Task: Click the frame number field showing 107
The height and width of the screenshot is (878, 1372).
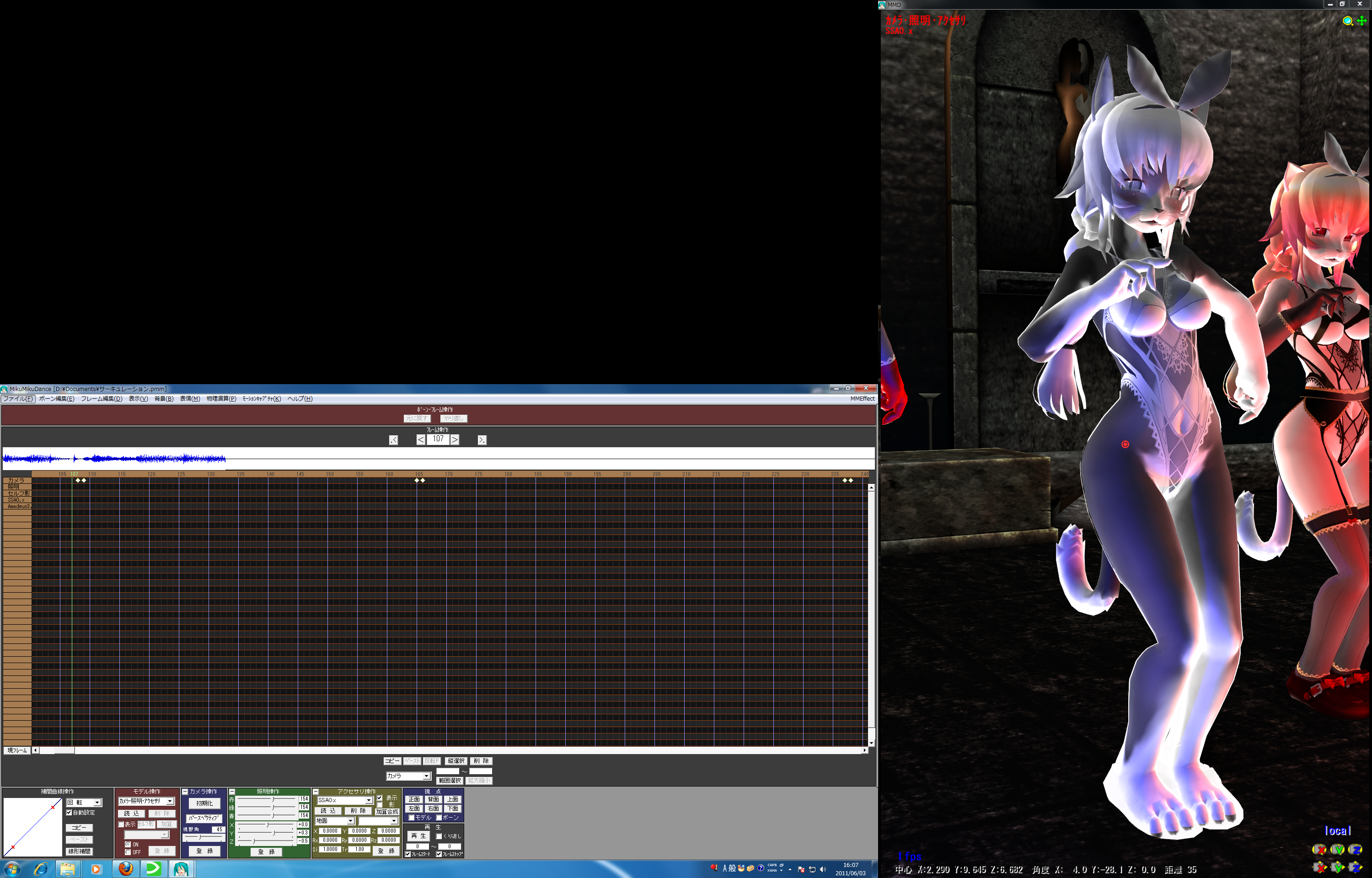Action: click(438, 439)
